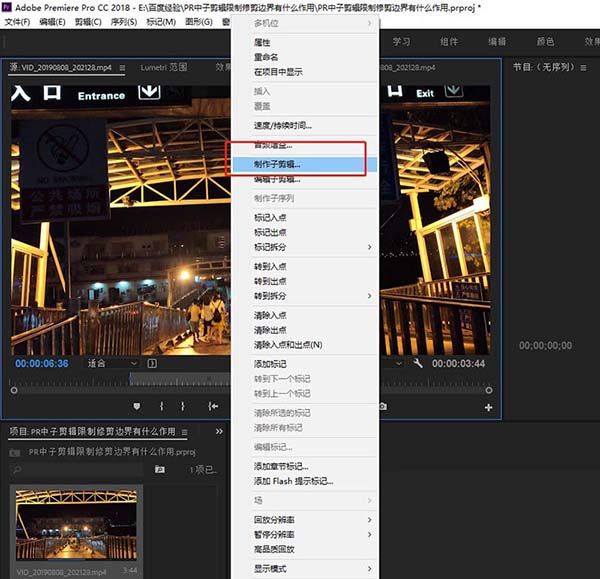
Task: Click the button editor plus icon
Action: pos(488,408)
